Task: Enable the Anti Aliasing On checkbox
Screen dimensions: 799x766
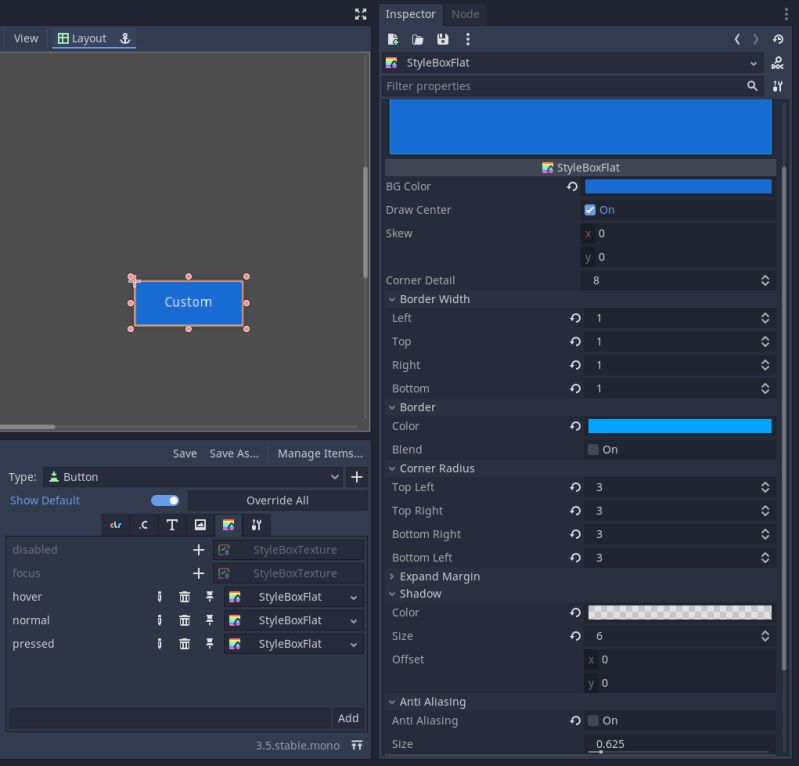Action: coord(593,721)
